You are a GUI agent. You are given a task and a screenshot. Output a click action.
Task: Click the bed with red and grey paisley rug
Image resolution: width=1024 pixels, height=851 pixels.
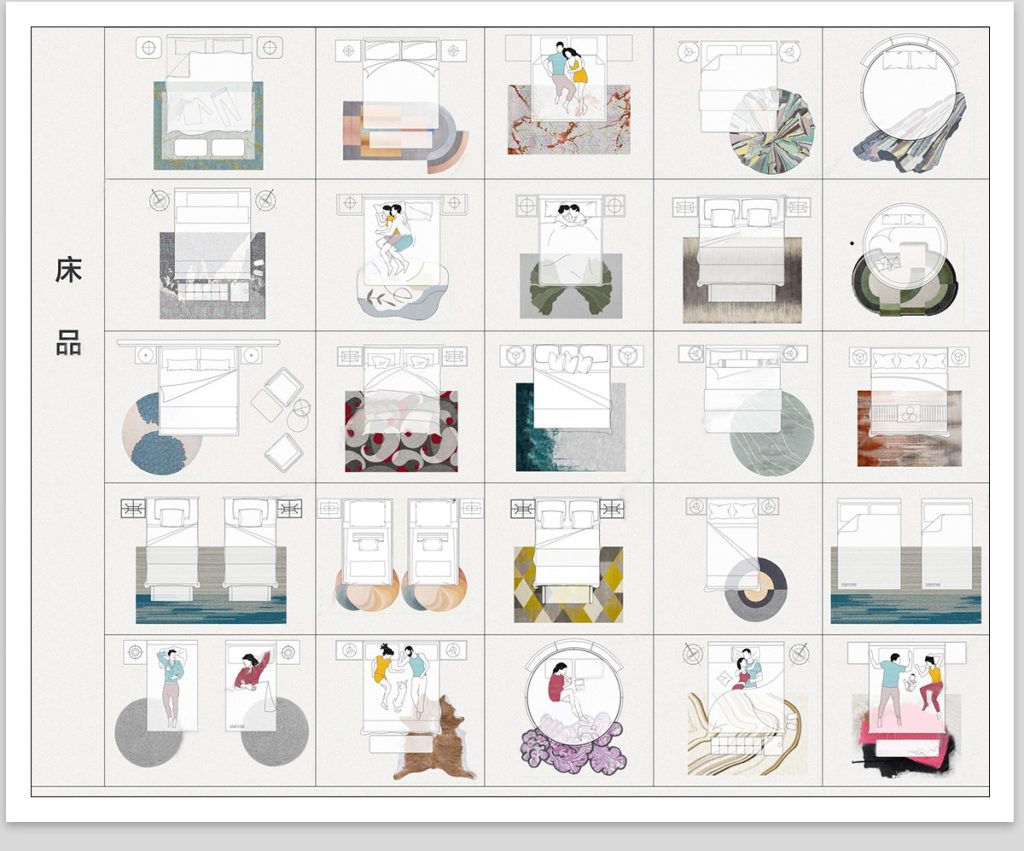pos(400,408)
